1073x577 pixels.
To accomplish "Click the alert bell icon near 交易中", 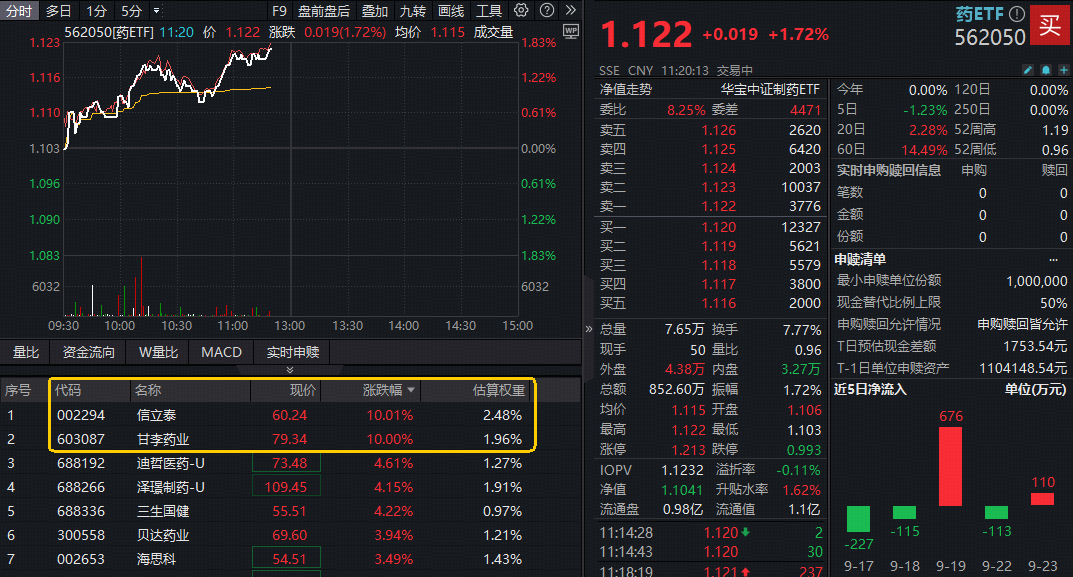I will click(x=1046, y=69).
